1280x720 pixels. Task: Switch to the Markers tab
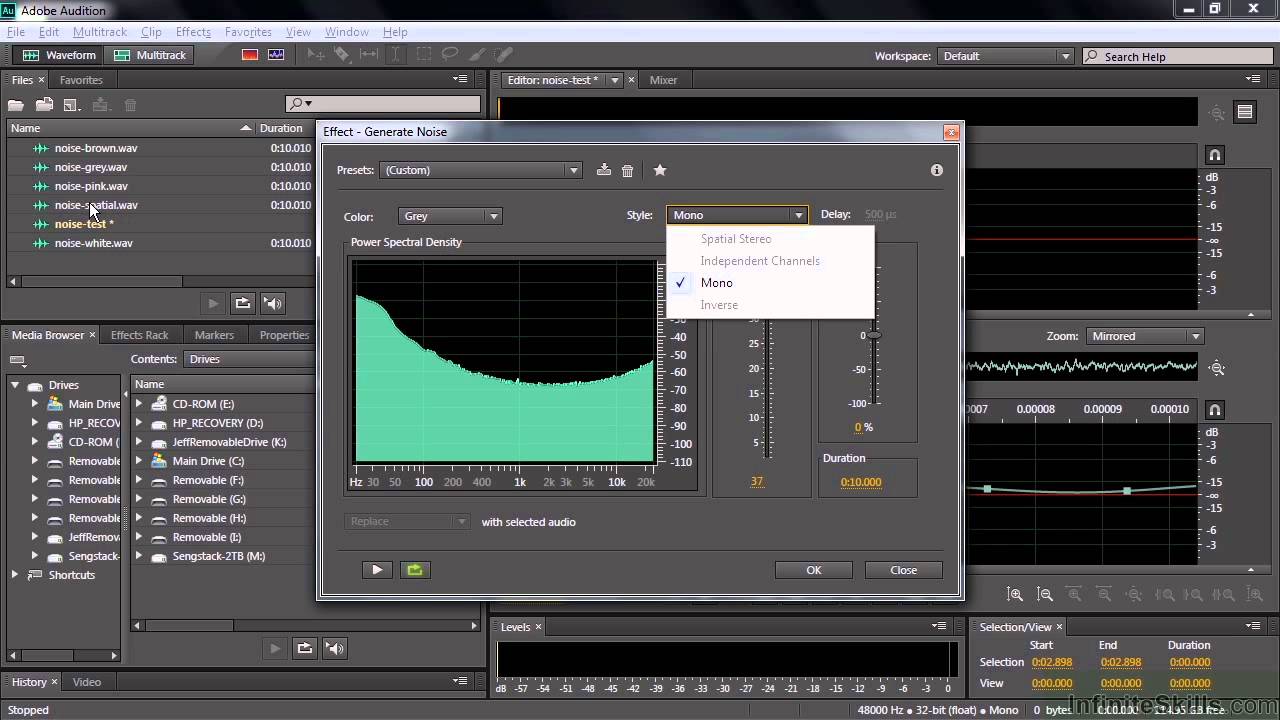point(214,335)
